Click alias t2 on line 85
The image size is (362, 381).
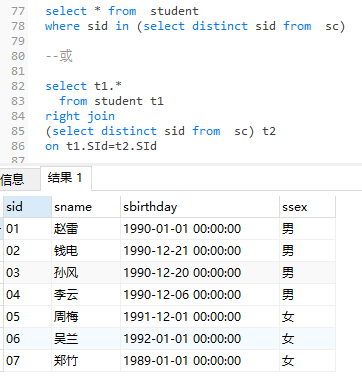[x=269, y=131]
